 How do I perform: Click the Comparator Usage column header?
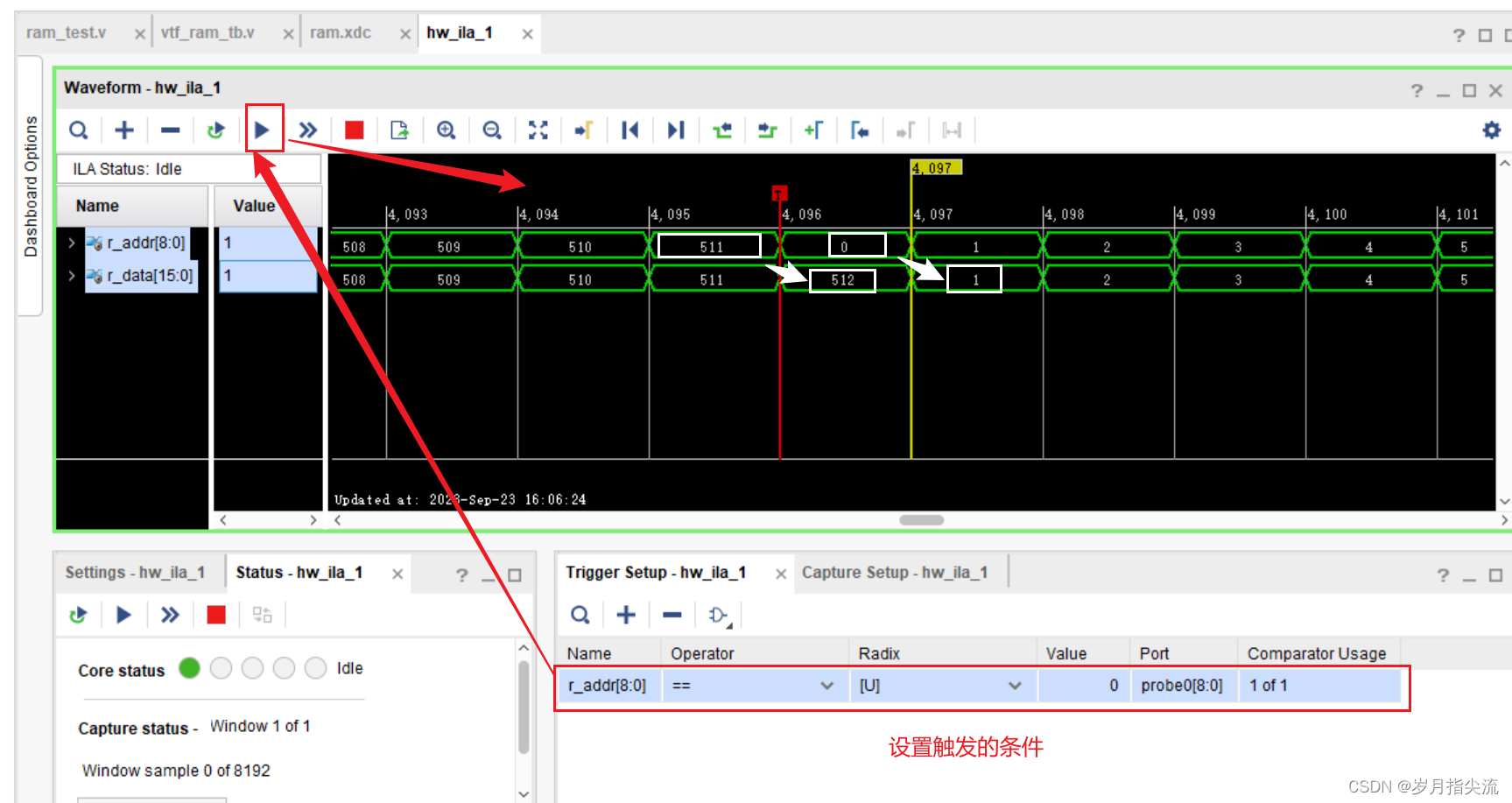pyautogui.click(x=1317, y=653)
